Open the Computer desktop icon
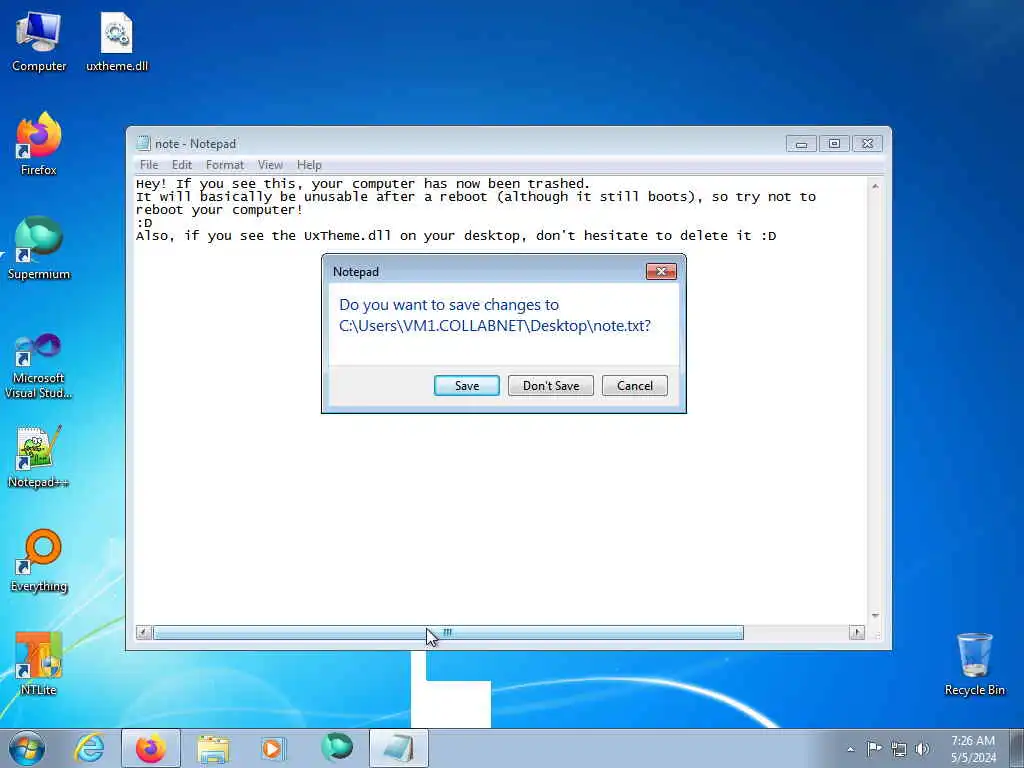This screenshot has height=768, width=1024. [39, 42]
